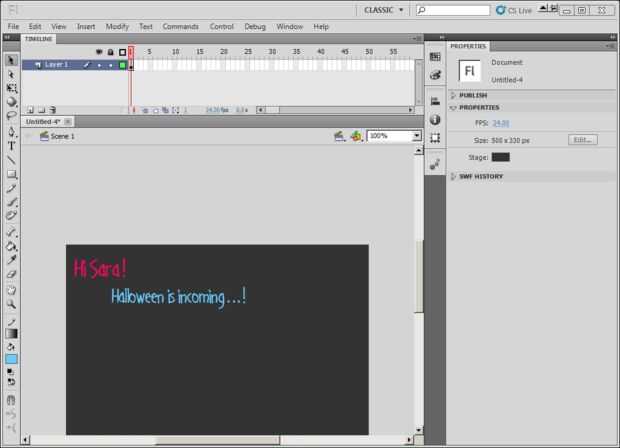Open the Transform panel icon in dock
The width and height of the screenshot is (620, 448).
[x=435, y=138]
